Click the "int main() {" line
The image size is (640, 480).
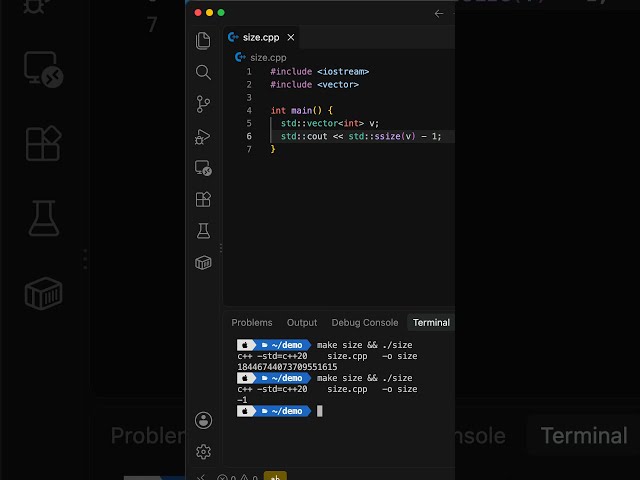click(x=302, y=110)
